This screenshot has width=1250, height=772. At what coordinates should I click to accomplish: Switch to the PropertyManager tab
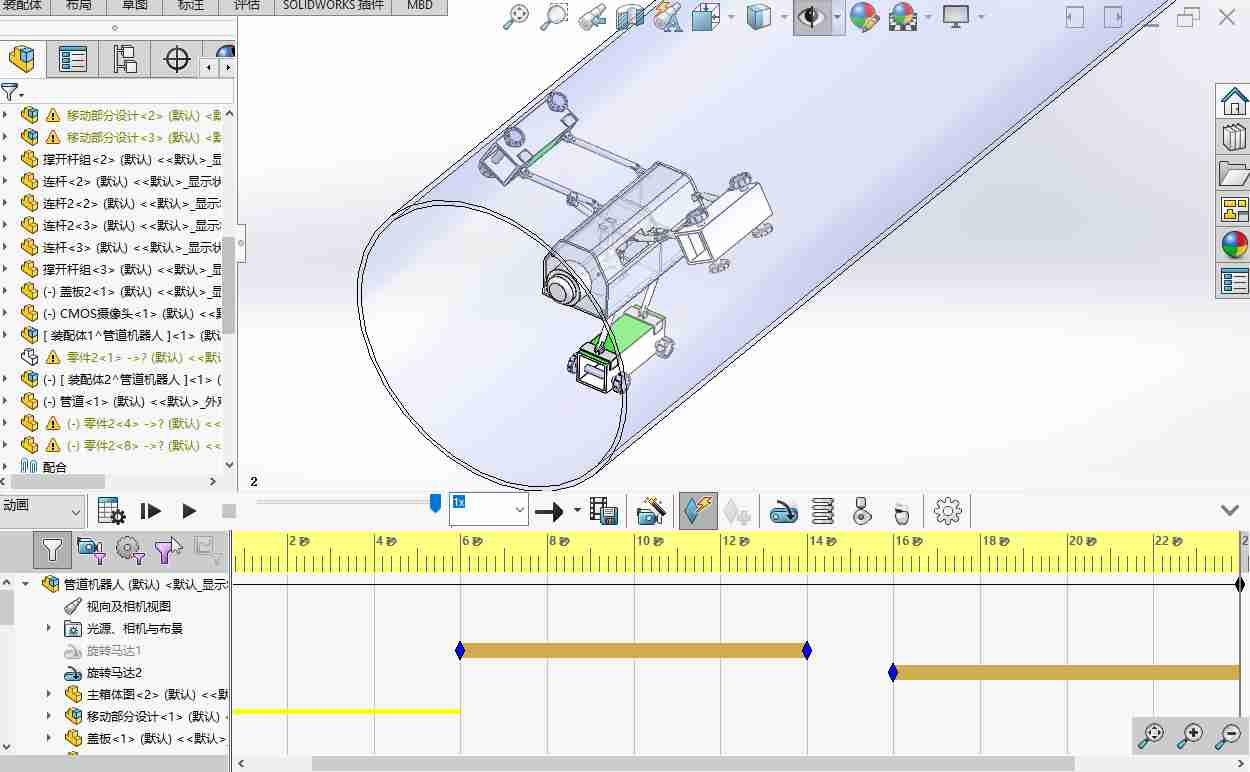pos(73,59)
